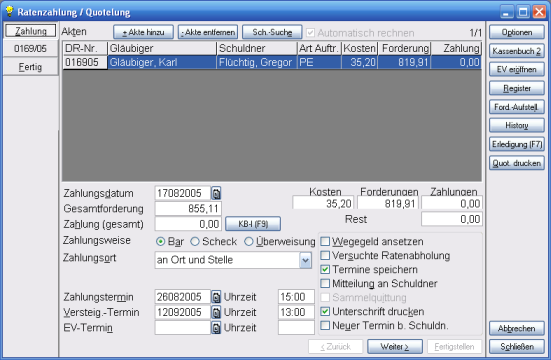
Task: Click Schließen button
Action: (x=517, y=347)
